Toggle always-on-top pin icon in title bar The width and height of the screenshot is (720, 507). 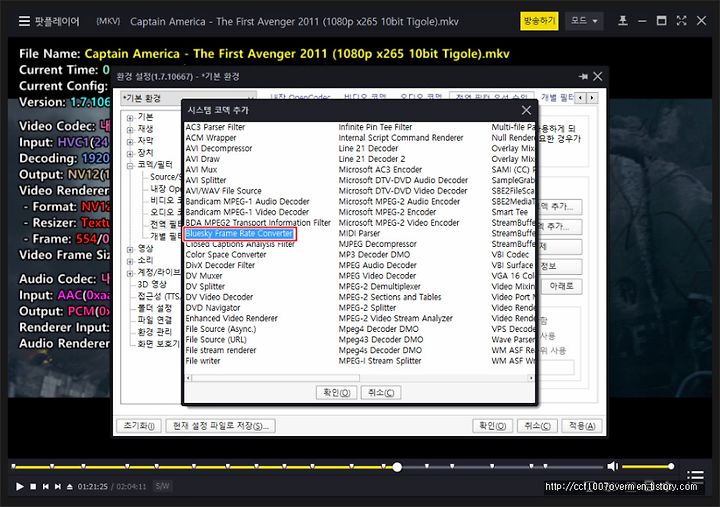(x=623, y=21)
